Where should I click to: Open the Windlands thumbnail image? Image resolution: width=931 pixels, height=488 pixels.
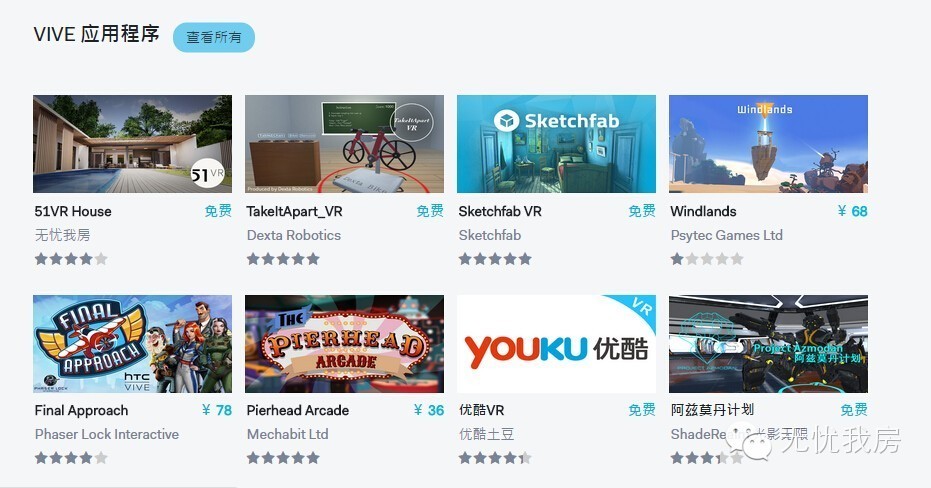[x=768, y=144]
